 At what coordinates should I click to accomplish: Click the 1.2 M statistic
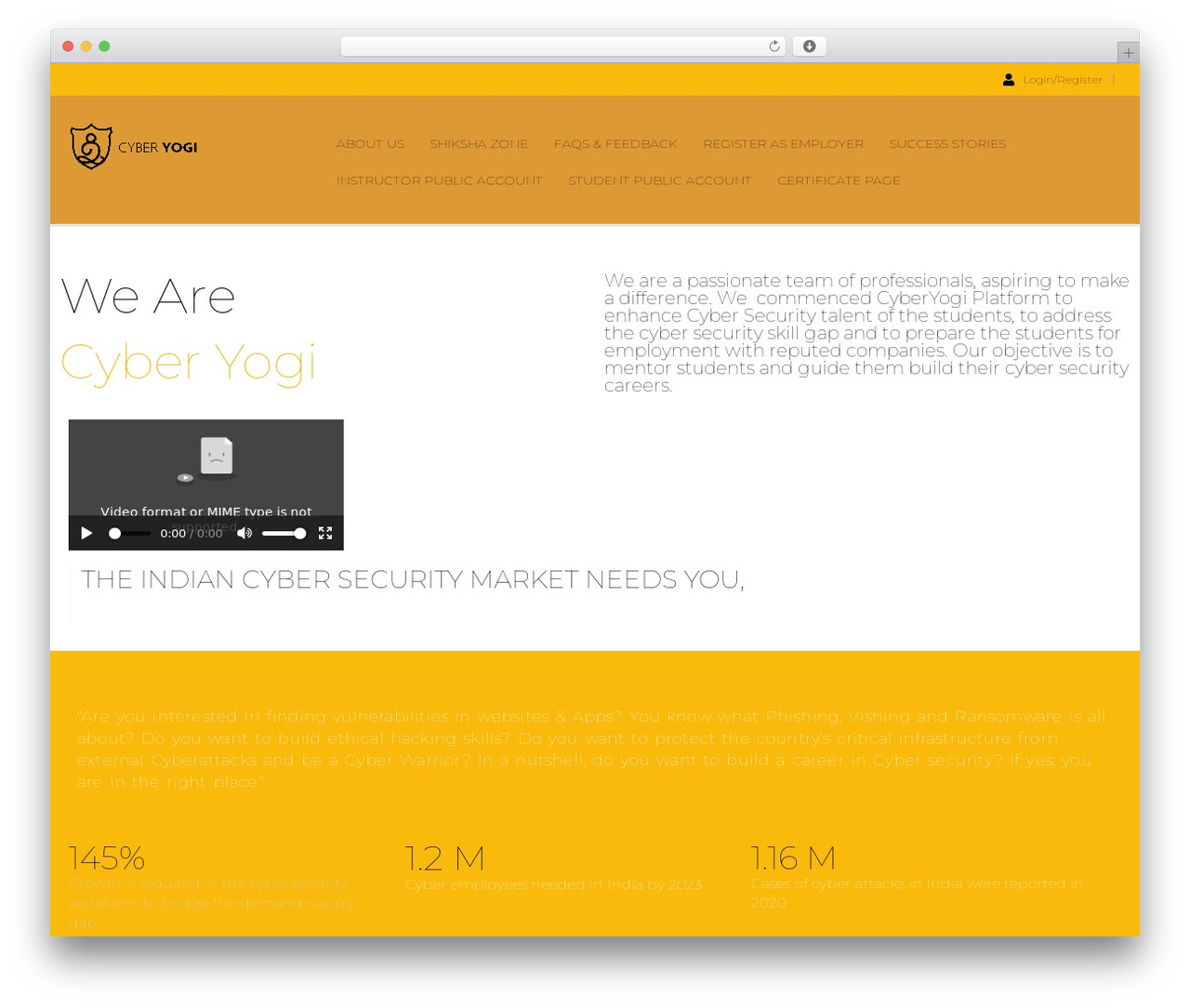444,857
